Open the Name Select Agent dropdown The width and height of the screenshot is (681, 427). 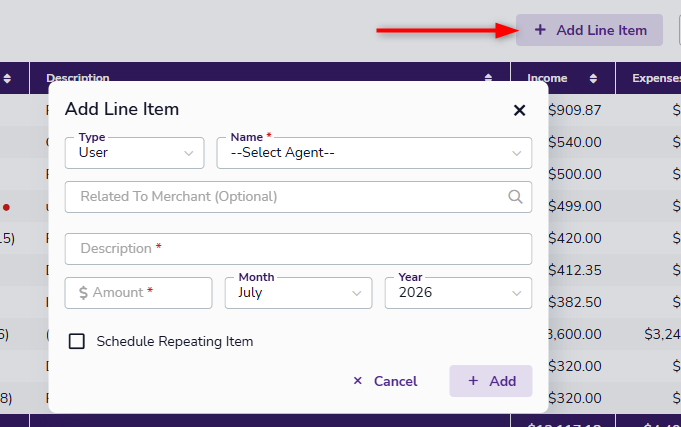click(x=374, y=153)
